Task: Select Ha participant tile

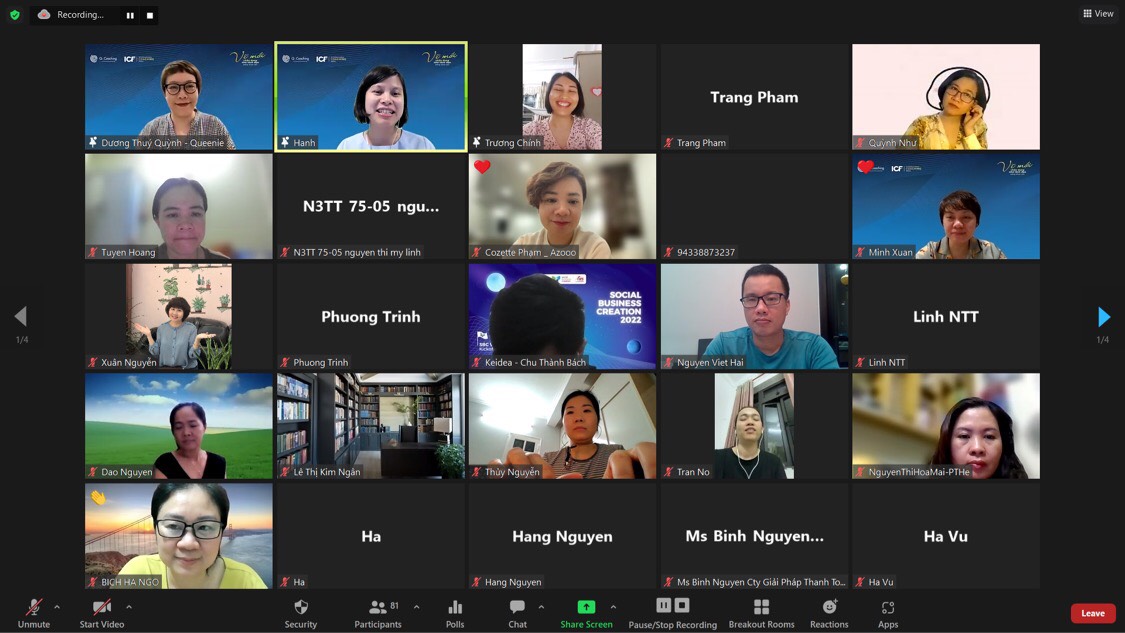Action: tap(371, 536)
